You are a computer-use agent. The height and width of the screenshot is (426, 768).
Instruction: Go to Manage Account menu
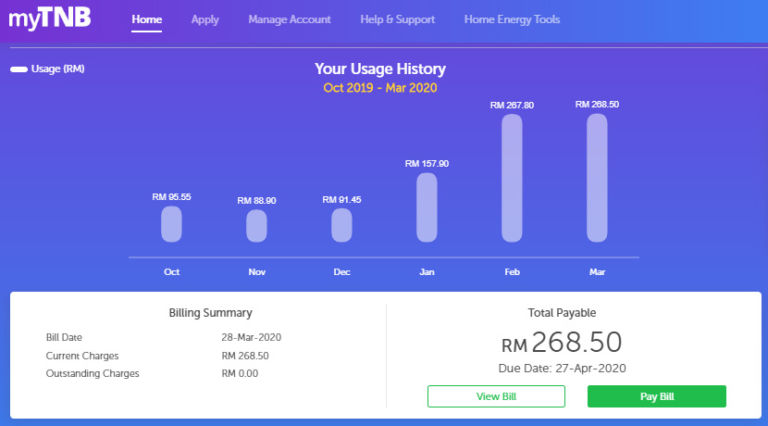click(x=289, y=20)
